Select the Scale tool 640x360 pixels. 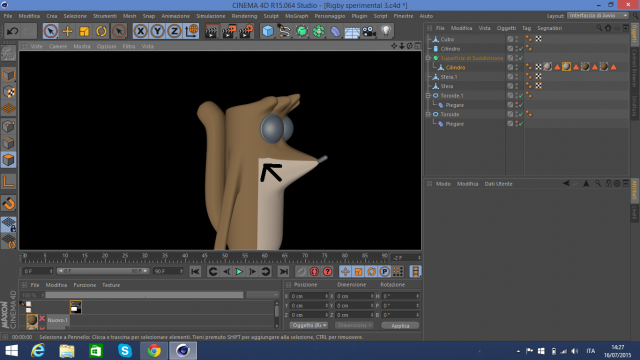(84, 31)
